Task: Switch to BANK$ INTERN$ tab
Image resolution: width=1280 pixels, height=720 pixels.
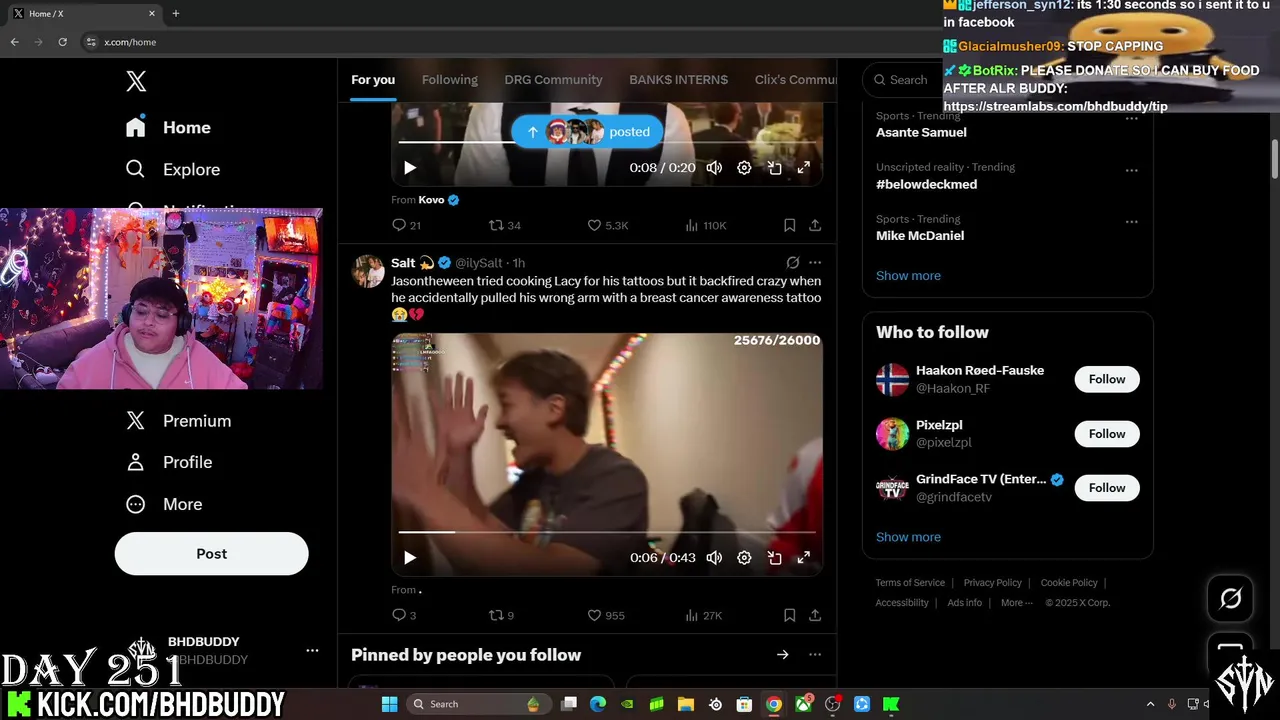Action: coord(678,80)
